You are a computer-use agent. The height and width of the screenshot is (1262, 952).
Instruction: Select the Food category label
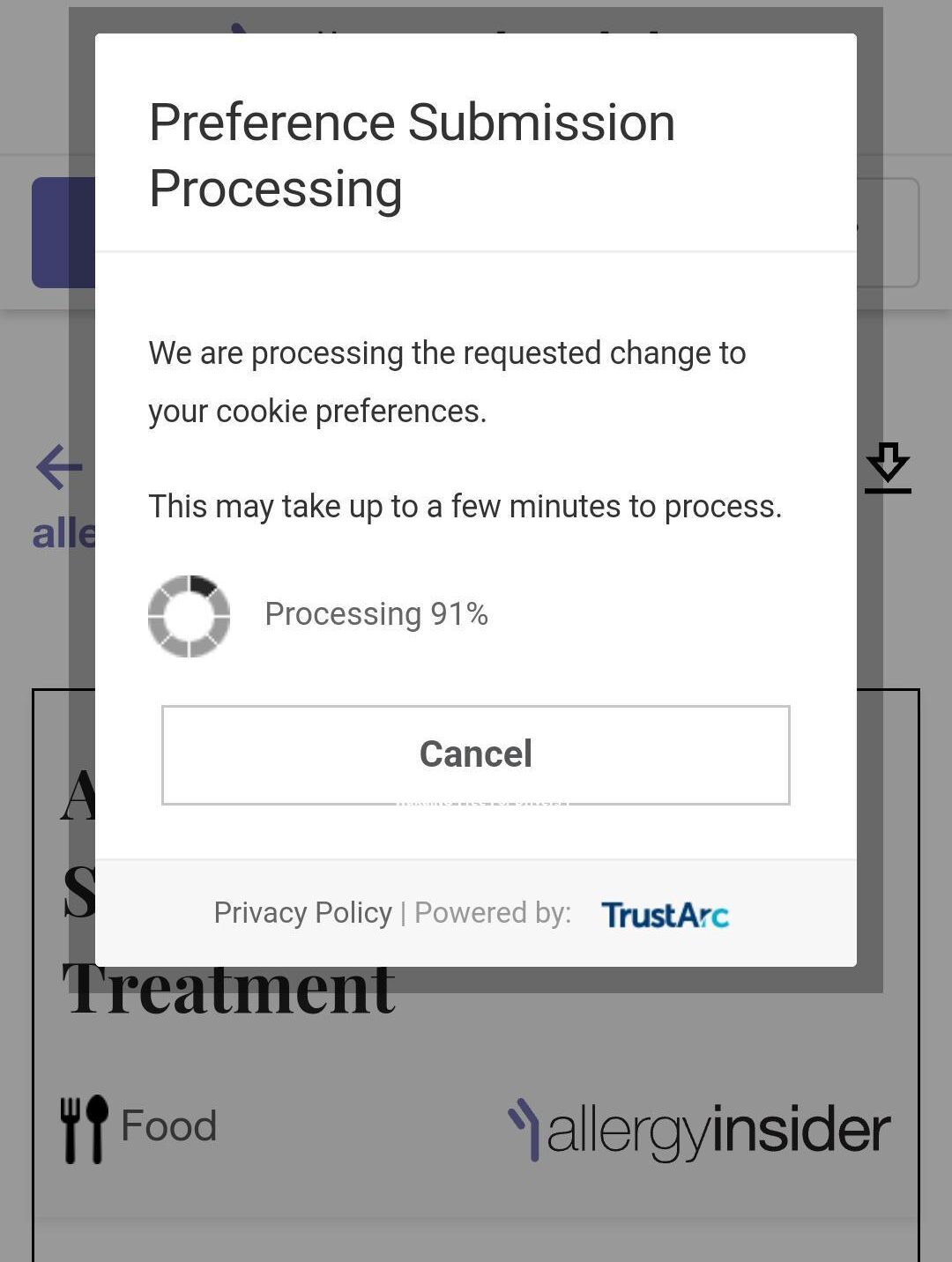(x=168, y=1126)
